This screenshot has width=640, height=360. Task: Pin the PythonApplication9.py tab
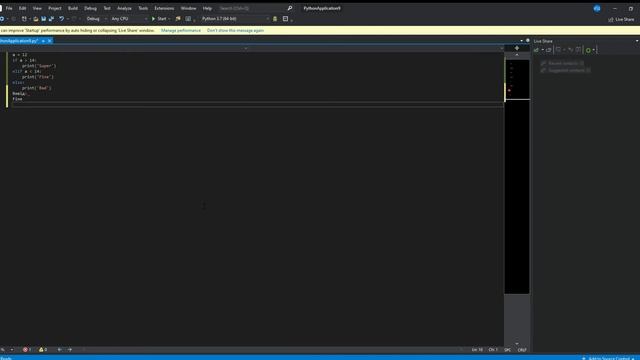pyautogui.click(x=43, y=41)
